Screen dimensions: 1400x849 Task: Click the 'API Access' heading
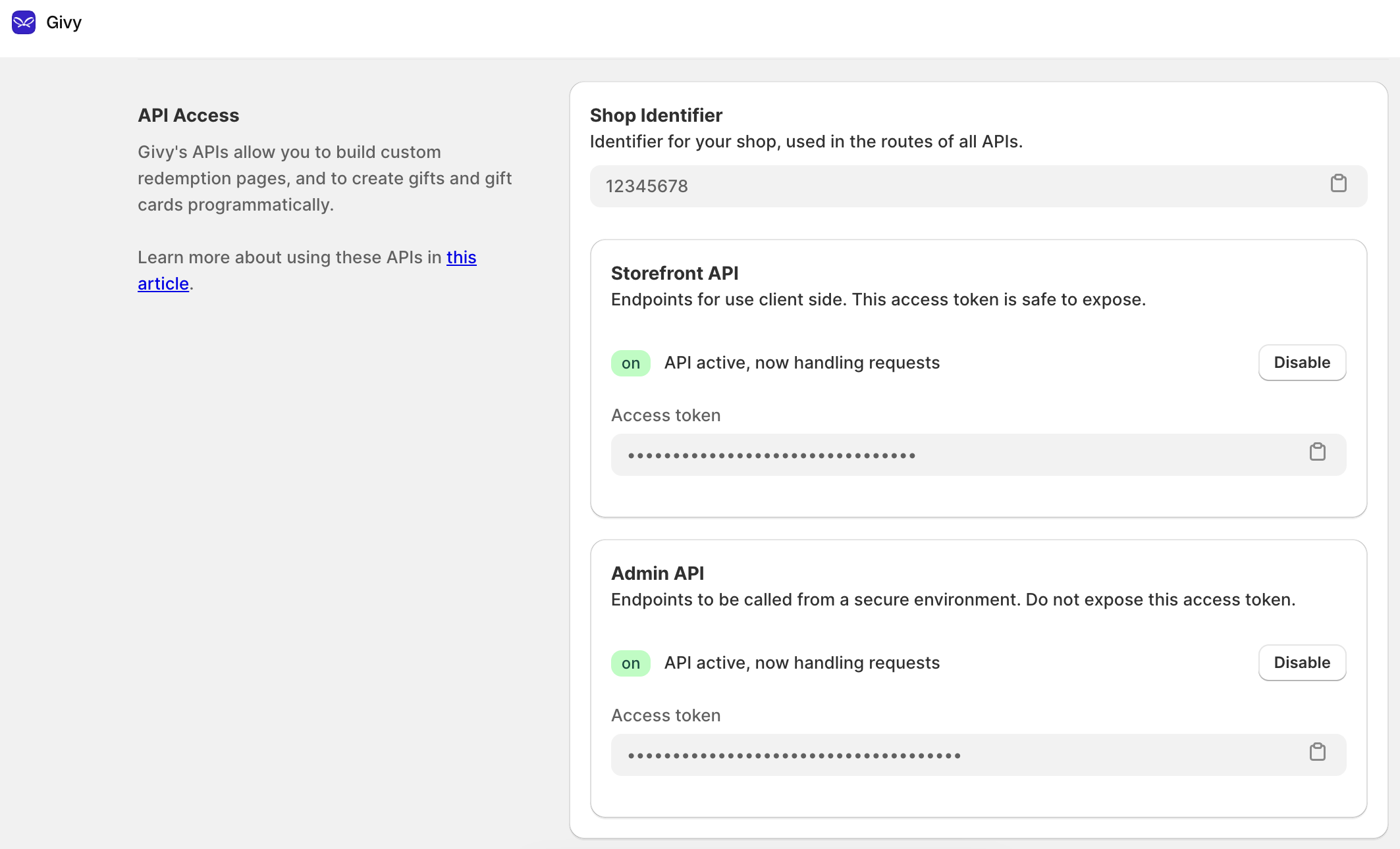point(188,115)
